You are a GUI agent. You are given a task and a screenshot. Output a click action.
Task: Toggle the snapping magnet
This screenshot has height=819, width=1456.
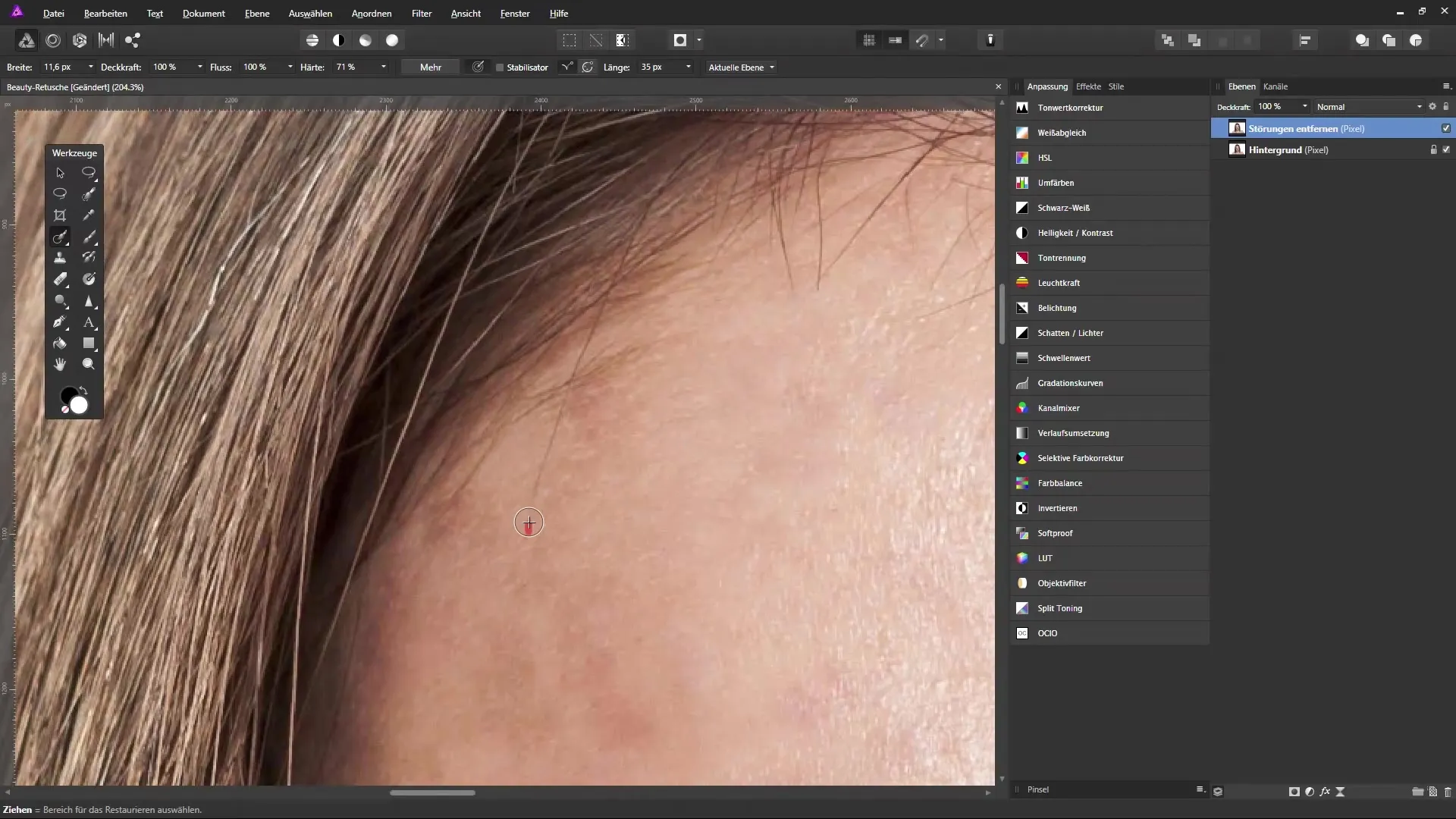tap(922, 40)
